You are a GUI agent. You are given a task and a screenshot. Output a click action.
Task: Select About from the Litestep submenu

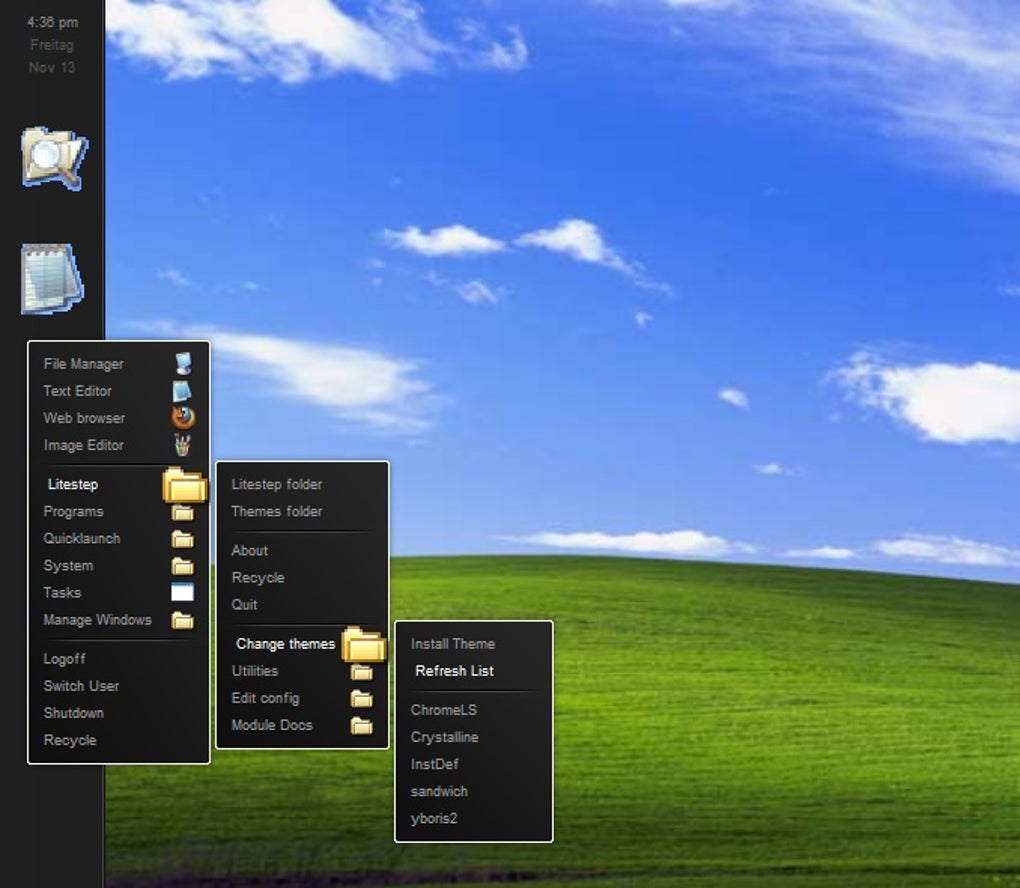(x=250, y=550)
